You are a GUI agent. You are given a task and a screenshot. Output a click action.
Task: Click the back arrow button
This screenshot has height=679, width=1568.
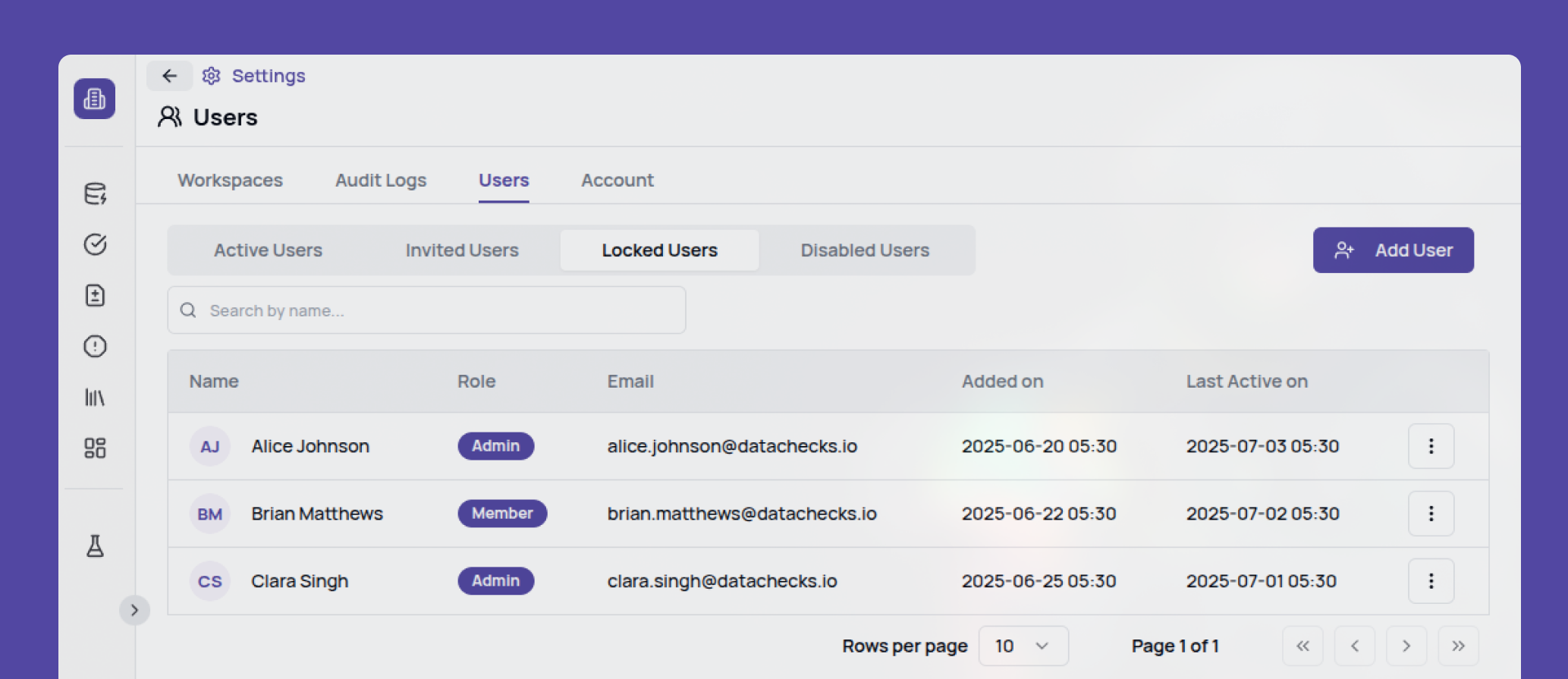(x=169, y=76)
